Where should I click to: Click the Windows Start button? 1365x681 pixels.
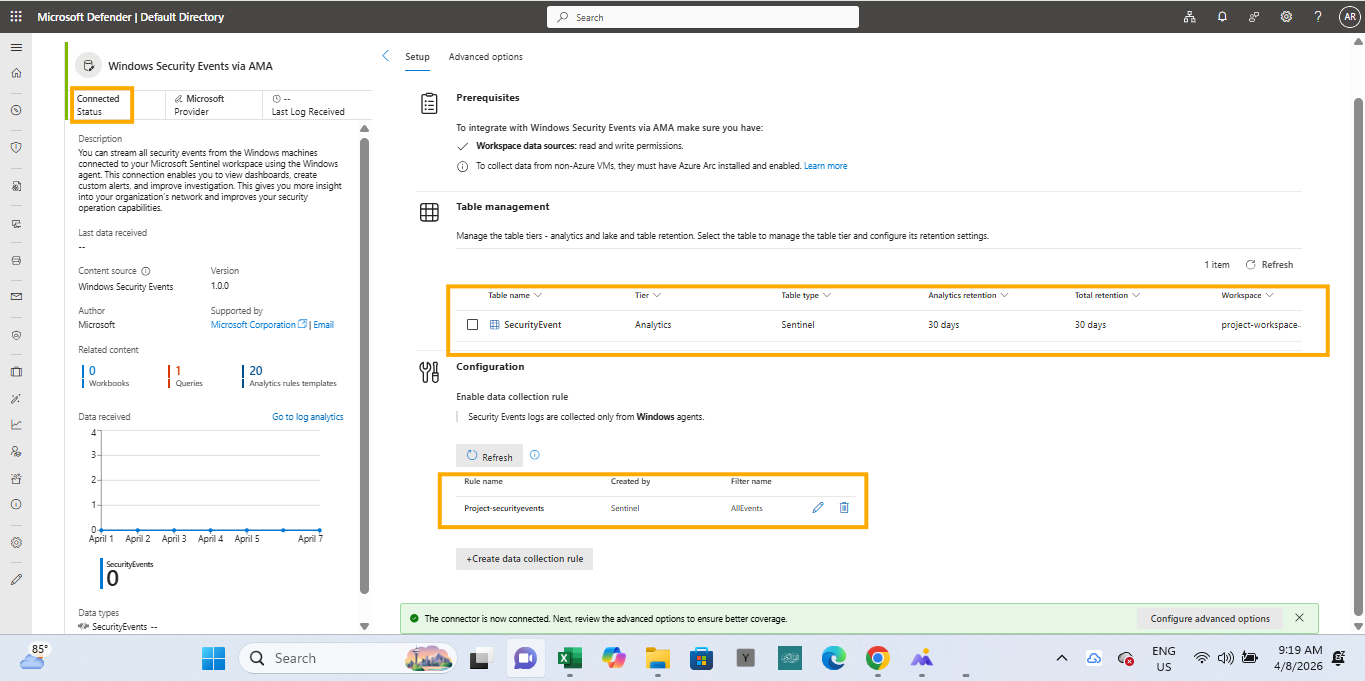click(x=214, y=658)
